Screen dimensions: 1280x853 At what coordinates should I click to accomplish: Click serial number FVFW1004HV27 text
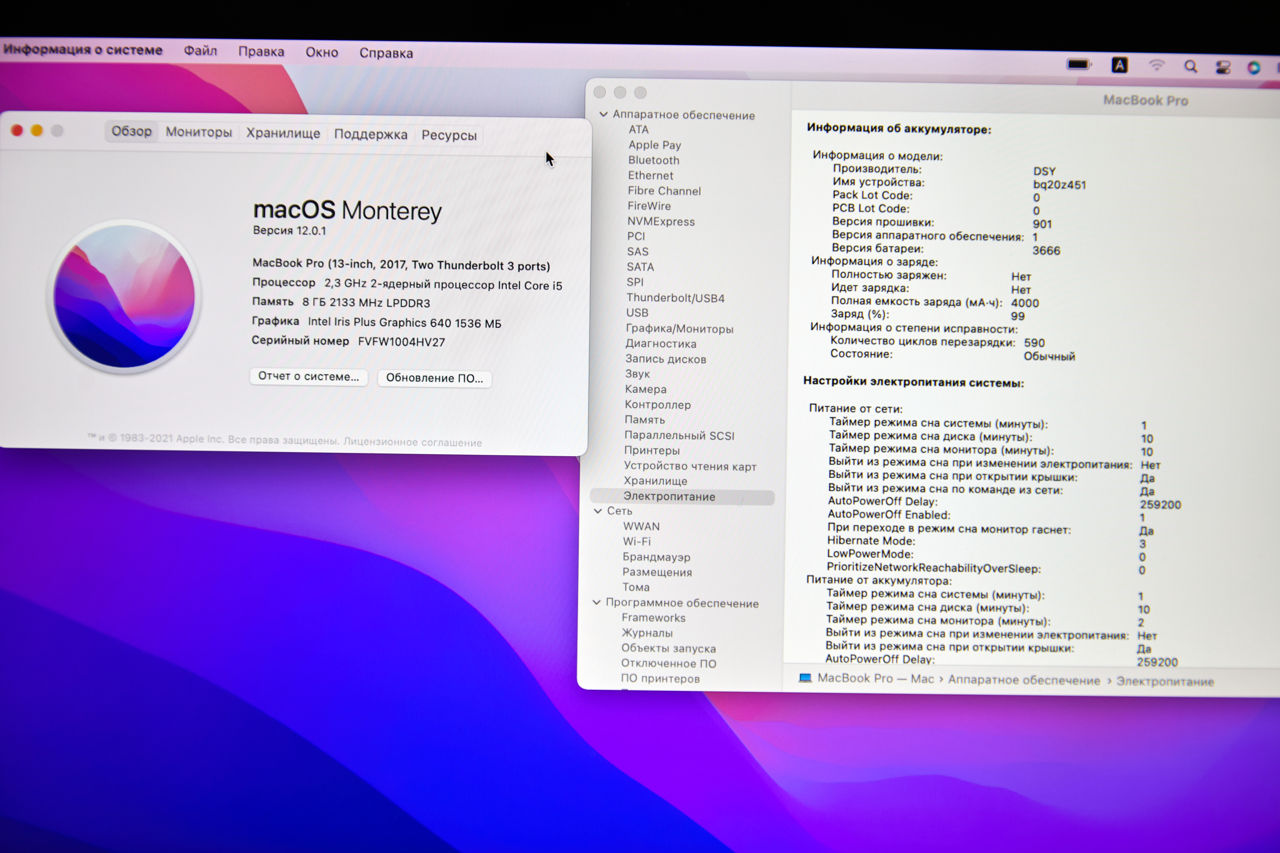pos(401,341)
